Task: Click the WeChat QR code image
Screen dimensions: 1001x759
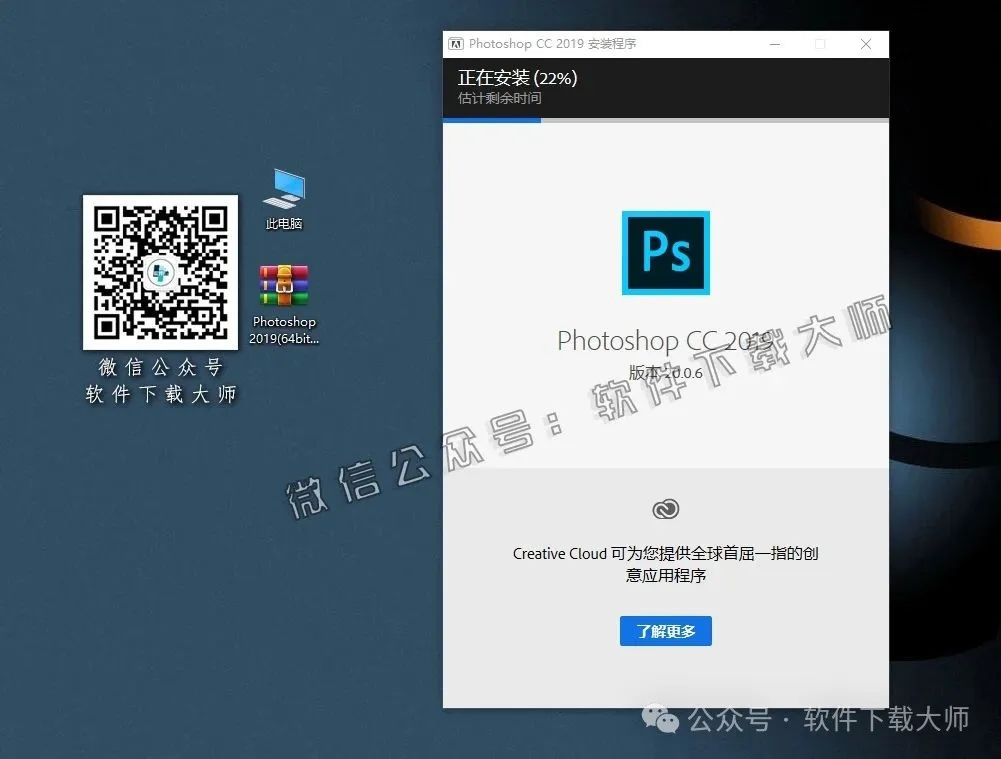Action: [x=160, y=272]
